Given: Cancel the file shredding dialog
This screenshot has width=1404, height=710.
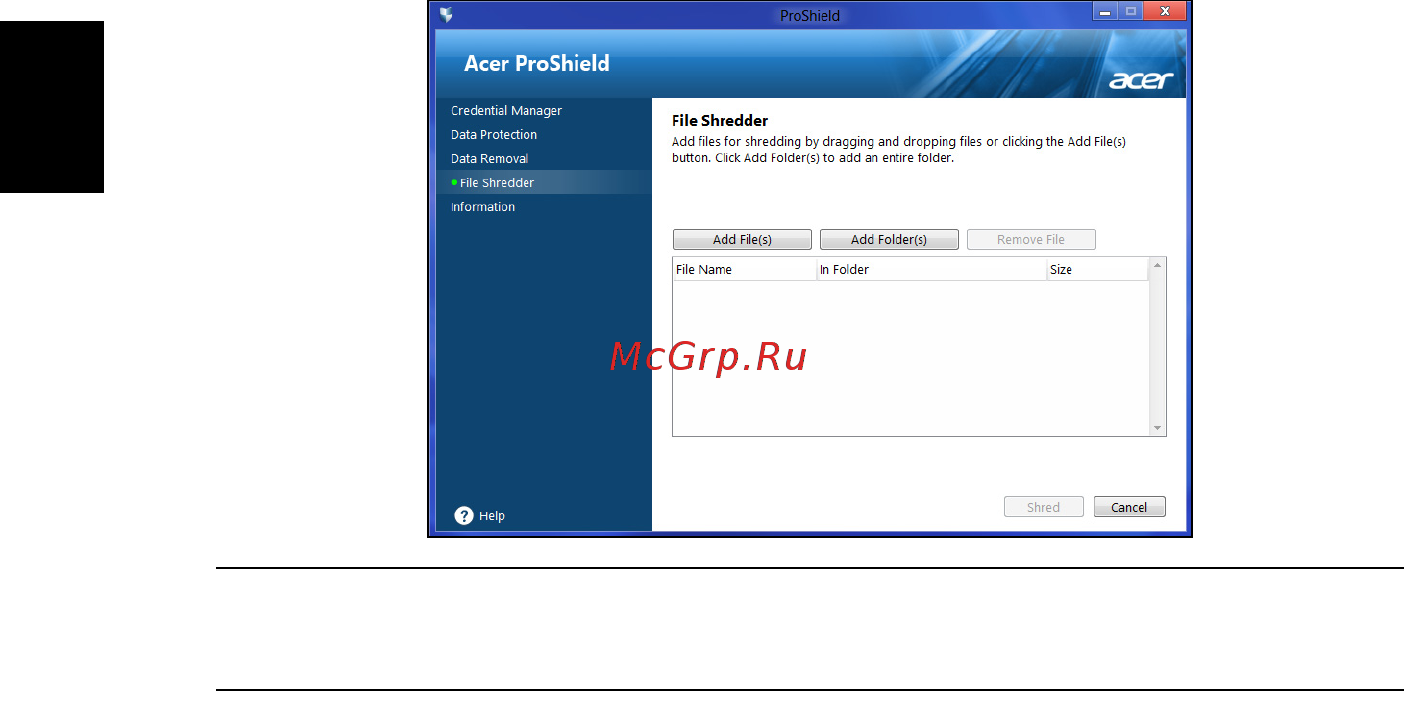Looking at the screenshot, I should pyautogui.click(x=1129, y=507).
